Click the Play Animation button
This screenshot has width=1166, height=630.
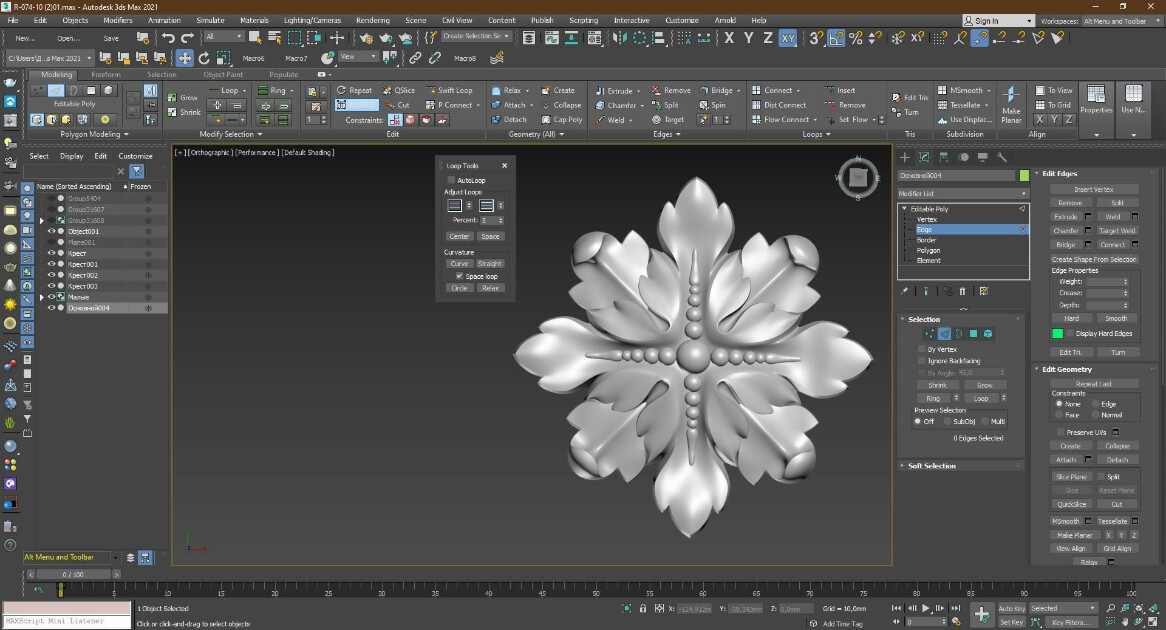click(x=926, y=608)
